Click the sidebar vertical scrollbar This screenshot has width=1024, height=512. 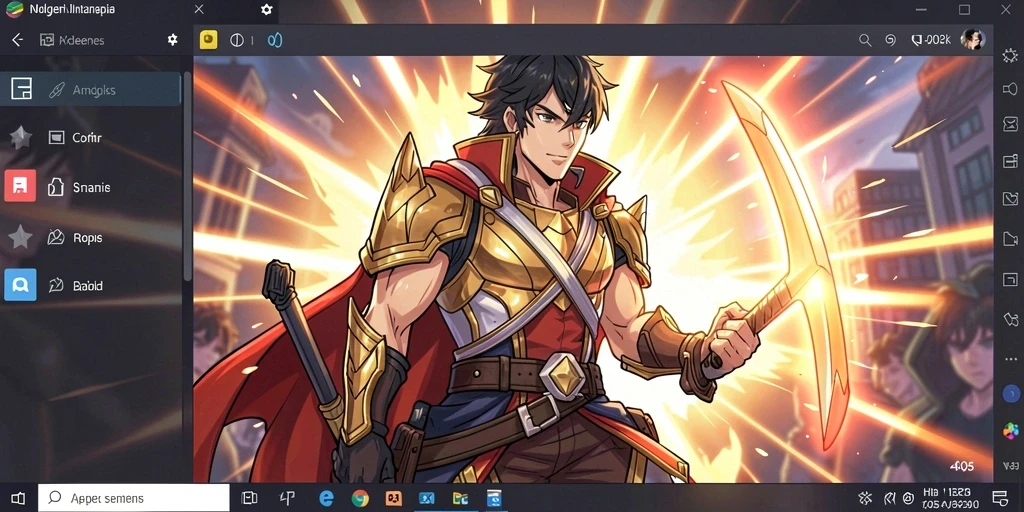[187, 176]
